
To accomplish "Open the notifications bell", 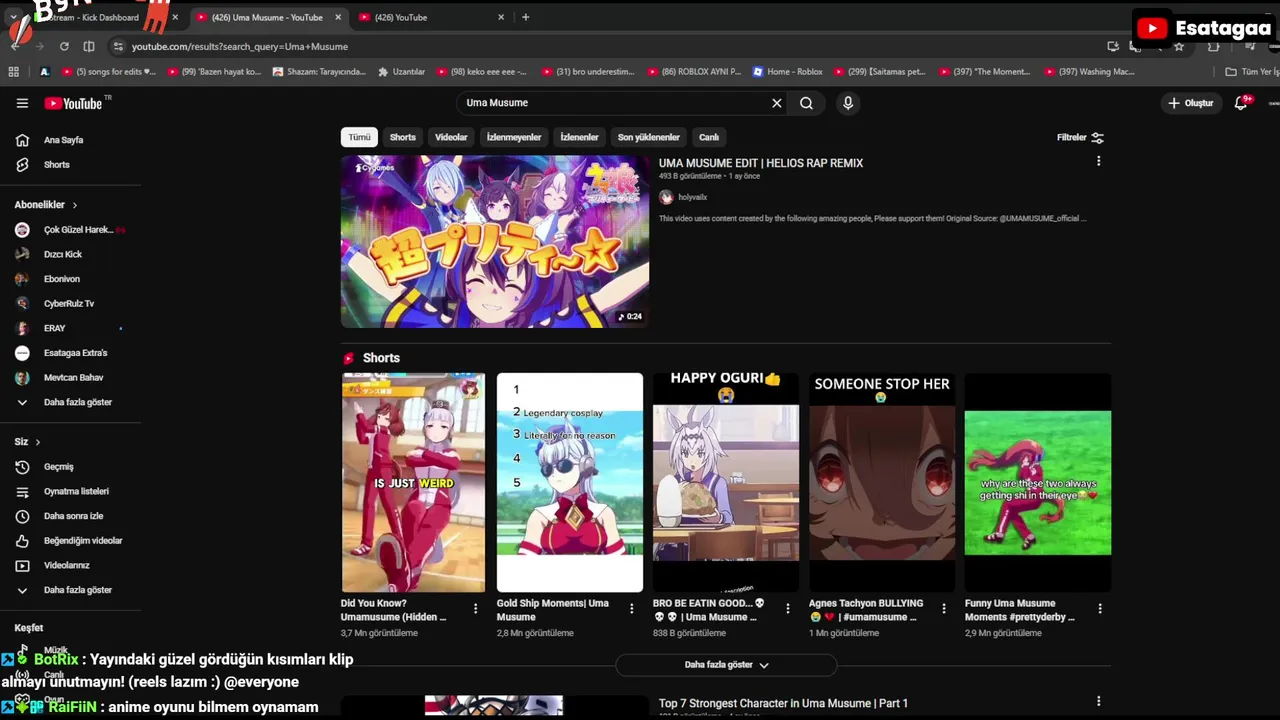I will [1242, 103].
